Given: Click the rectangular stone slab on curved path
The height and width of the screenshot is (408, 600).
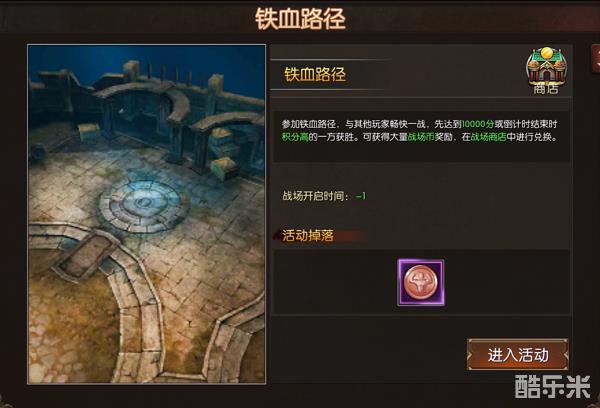Looking at the screenshot, I should pos(86,258).
